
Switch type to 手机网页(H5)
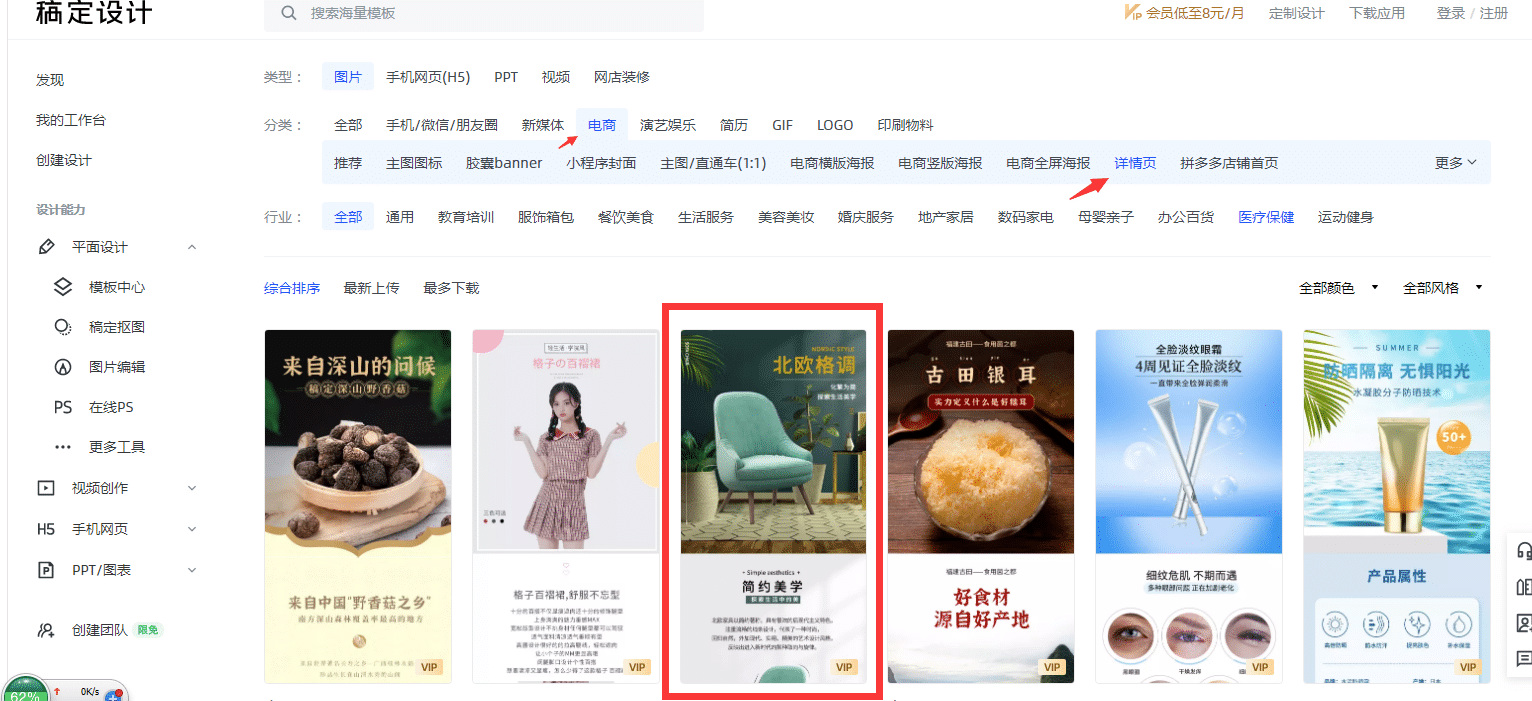(428, 77)
